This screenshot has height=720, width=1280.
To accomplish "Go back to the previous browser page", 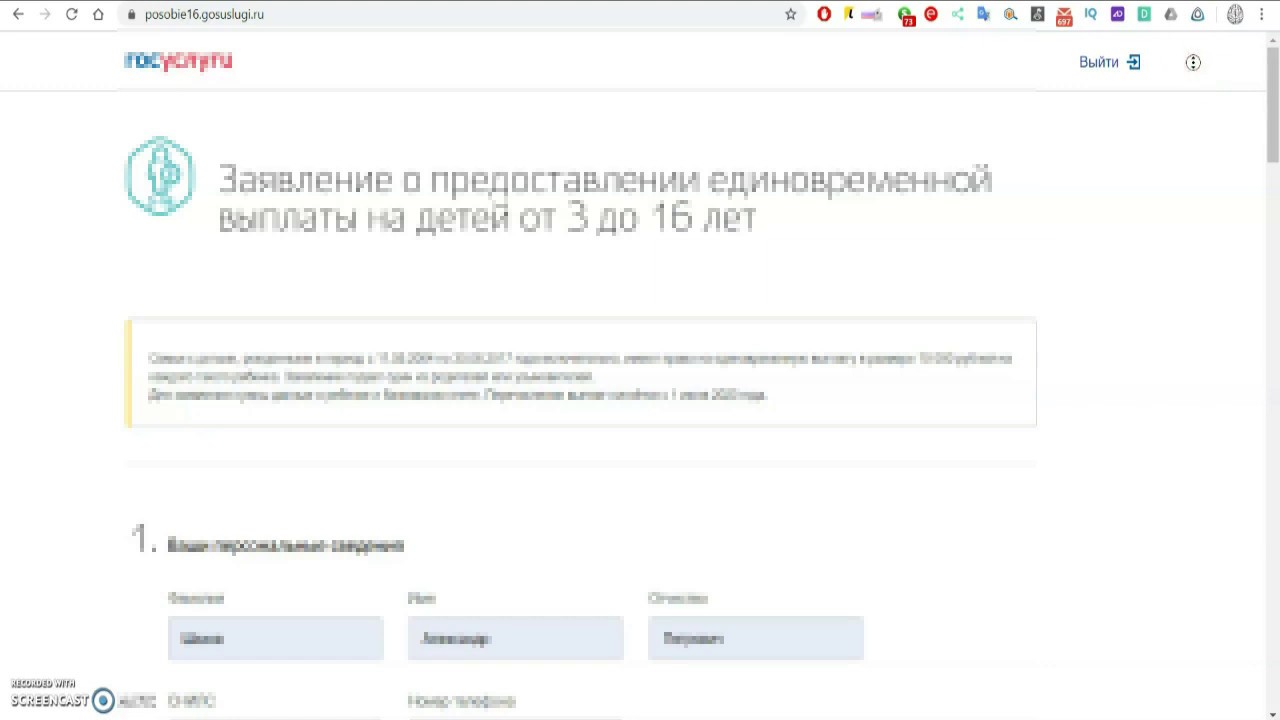I will pos(18,14).
